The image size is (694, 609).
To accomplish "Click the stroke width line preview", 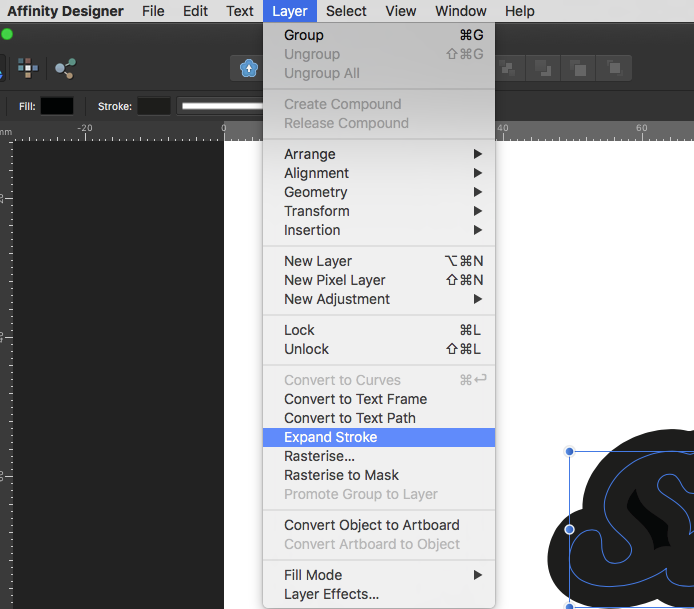I will click(x=220, y=106).
